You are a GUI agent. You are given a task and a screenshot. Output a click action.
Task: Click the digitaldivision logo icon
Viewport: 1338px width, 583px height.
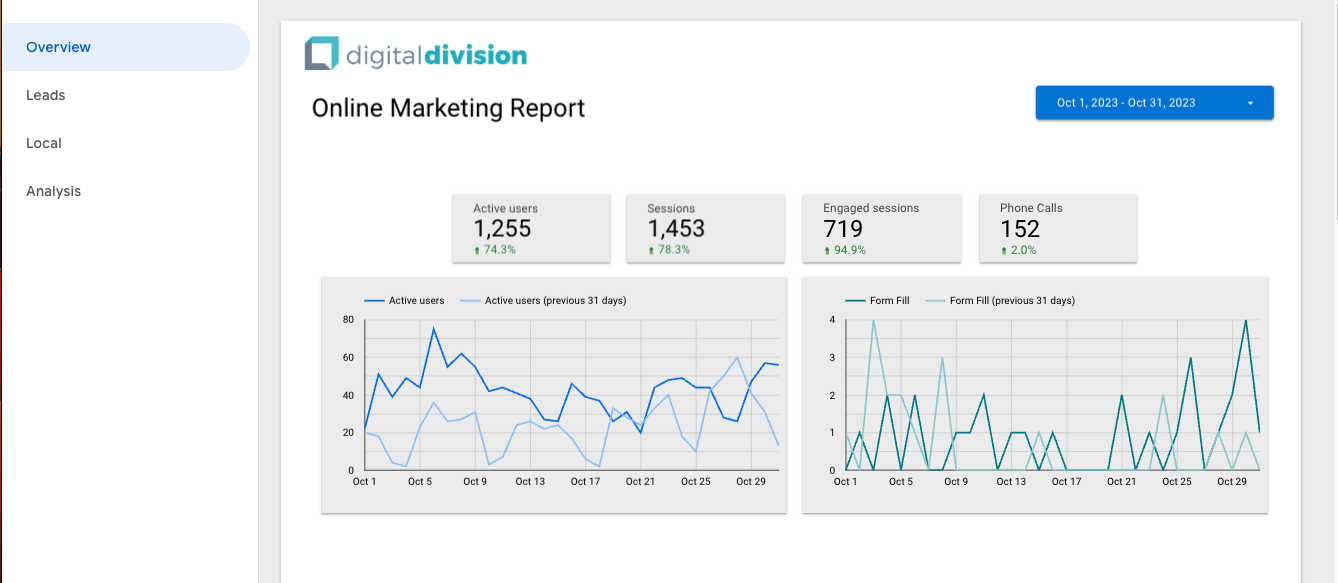coord(322,54)
